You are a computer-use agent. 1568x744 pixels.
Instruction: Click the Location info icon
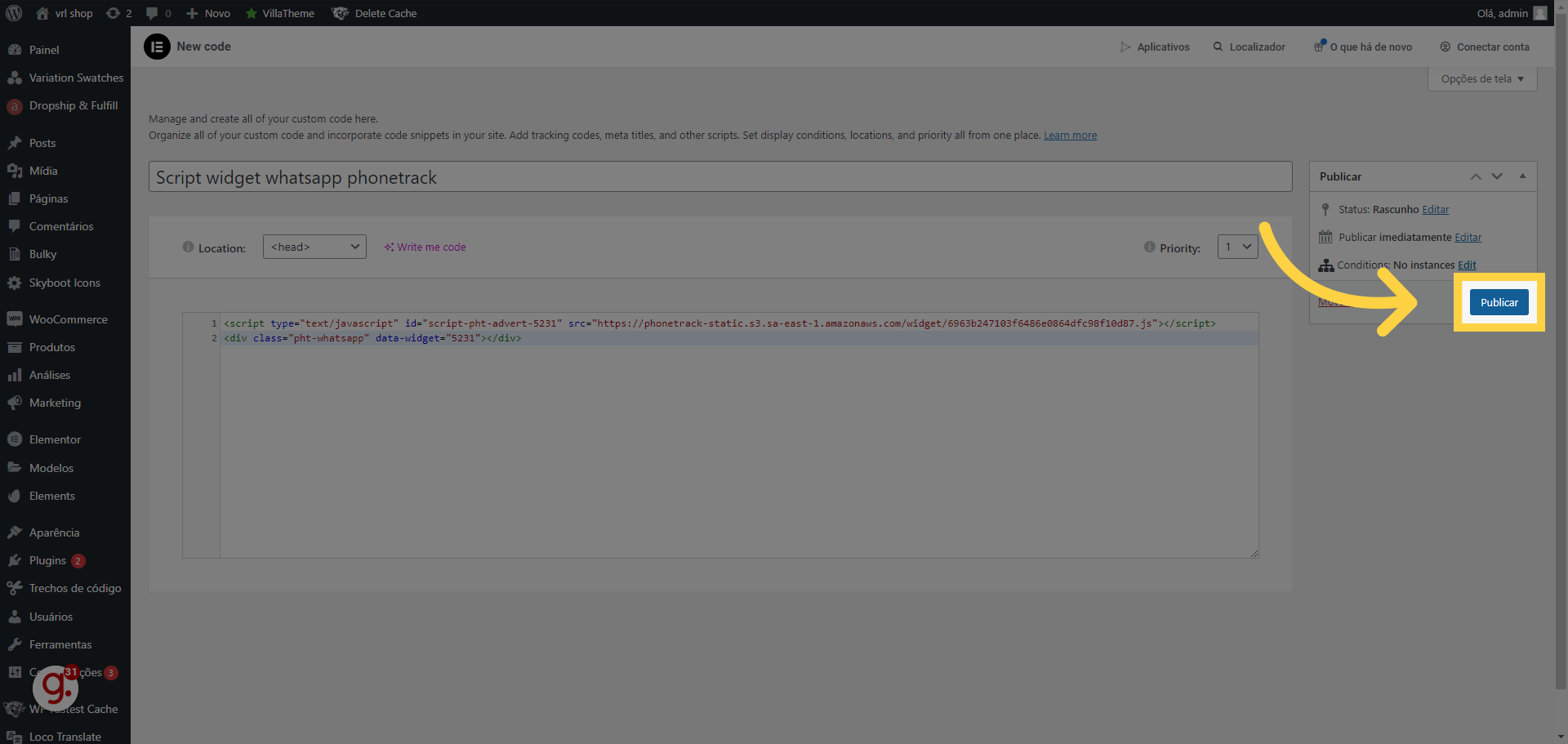189,247
